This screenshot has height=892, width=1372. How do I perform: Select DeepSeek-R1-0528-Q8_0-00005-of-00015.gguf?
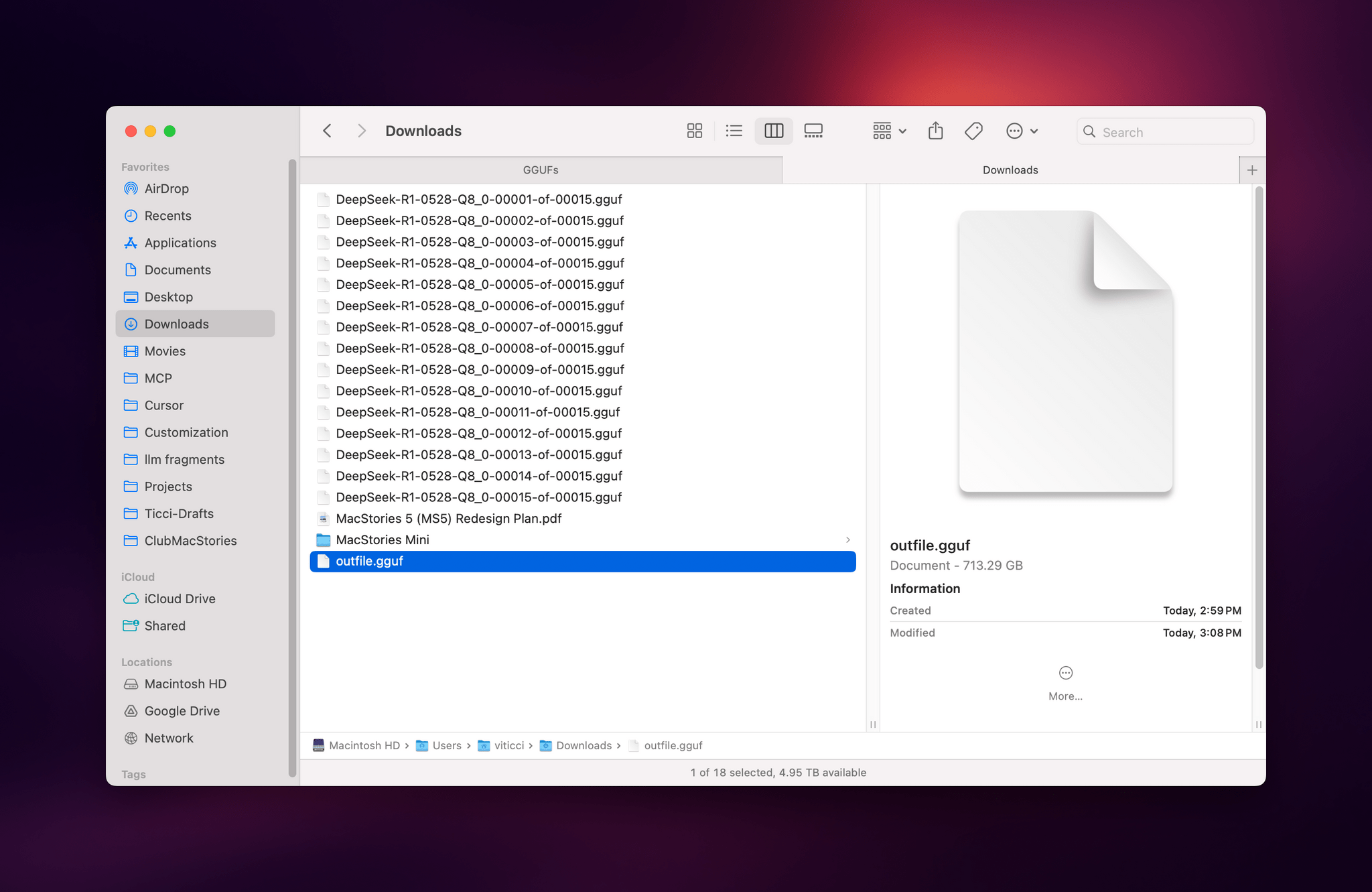583,284
